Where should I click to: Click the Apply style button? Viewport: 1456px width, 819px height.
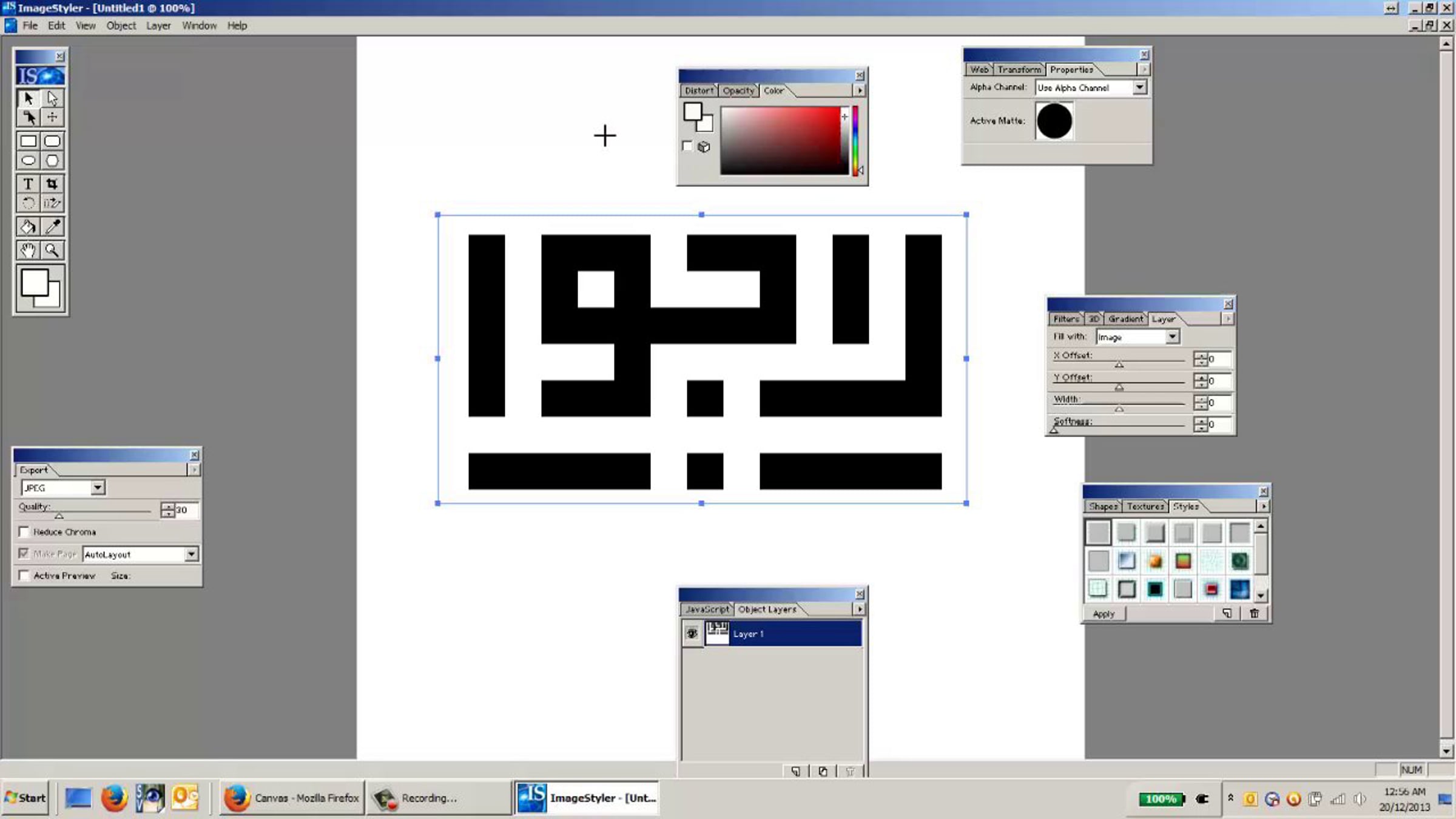click(1104, 614)
